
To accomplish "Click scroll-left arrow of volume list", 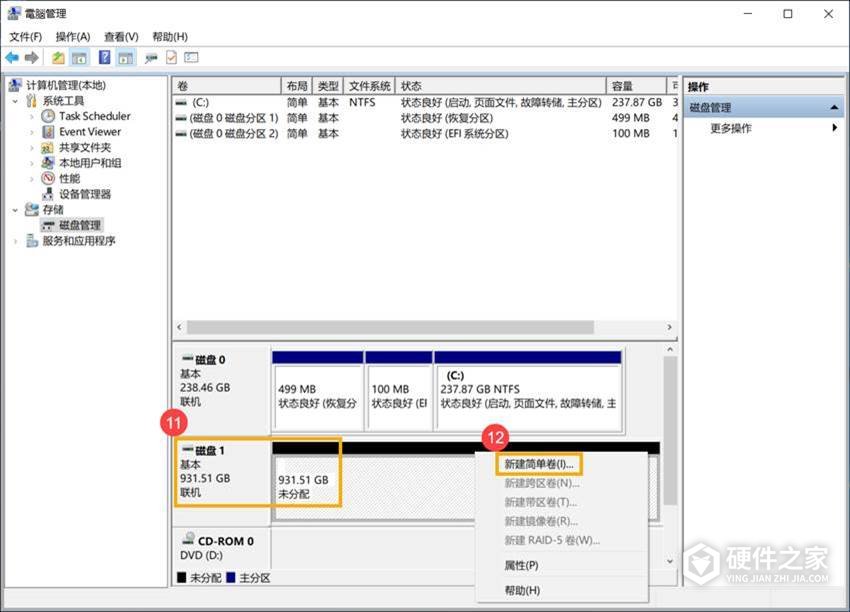I will [x=180, y=327].
